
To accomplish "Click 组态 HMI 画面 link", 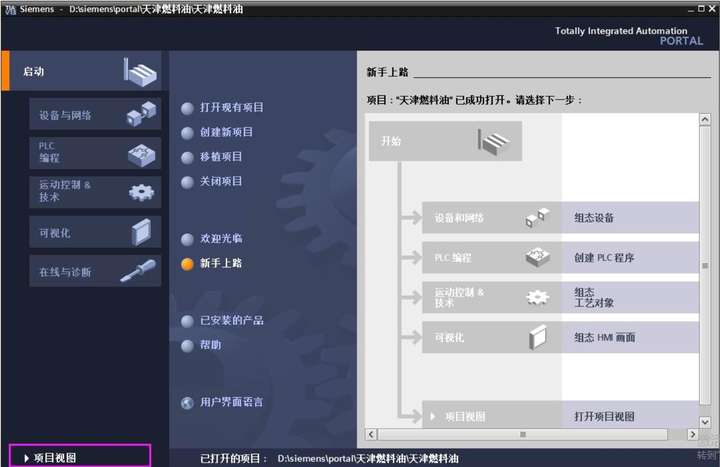I will coord(604,338).
